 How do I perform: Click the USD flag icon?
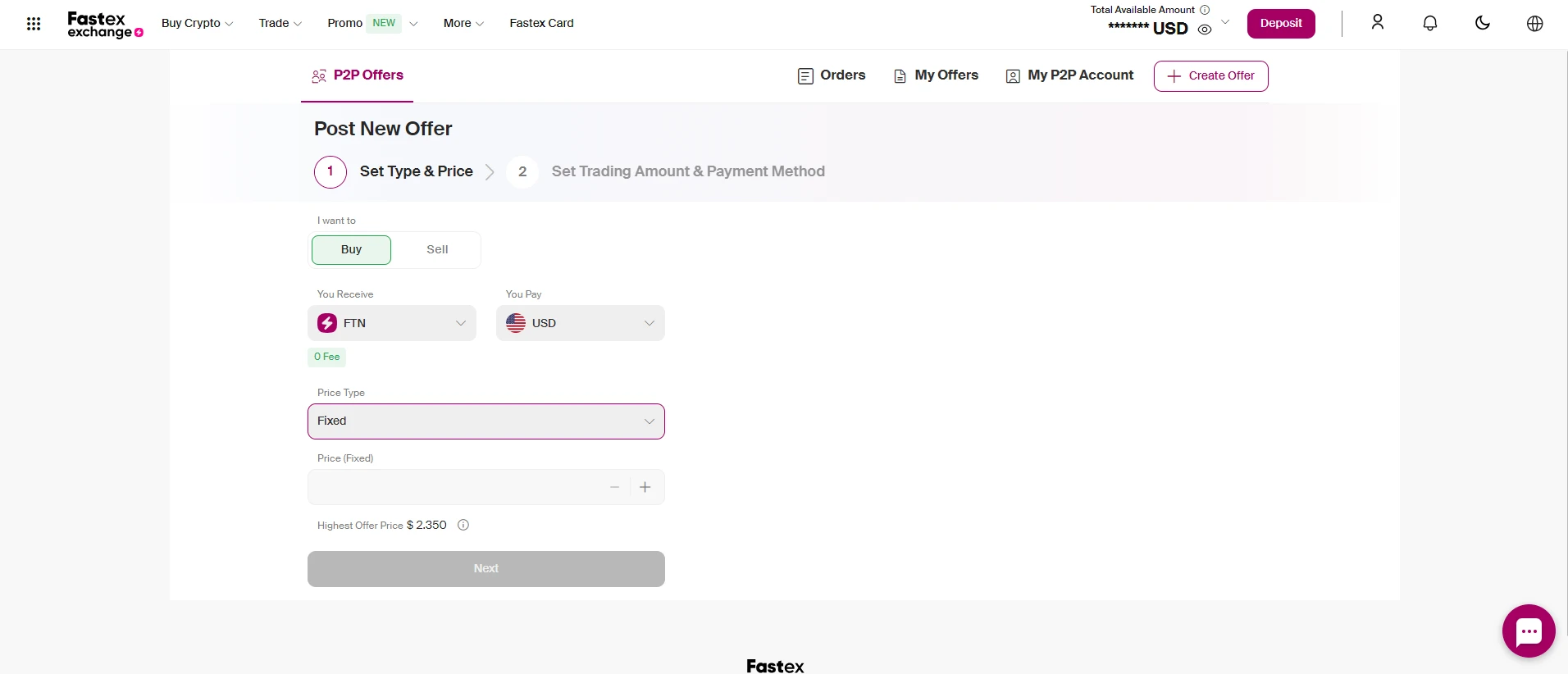coord(516,323)
